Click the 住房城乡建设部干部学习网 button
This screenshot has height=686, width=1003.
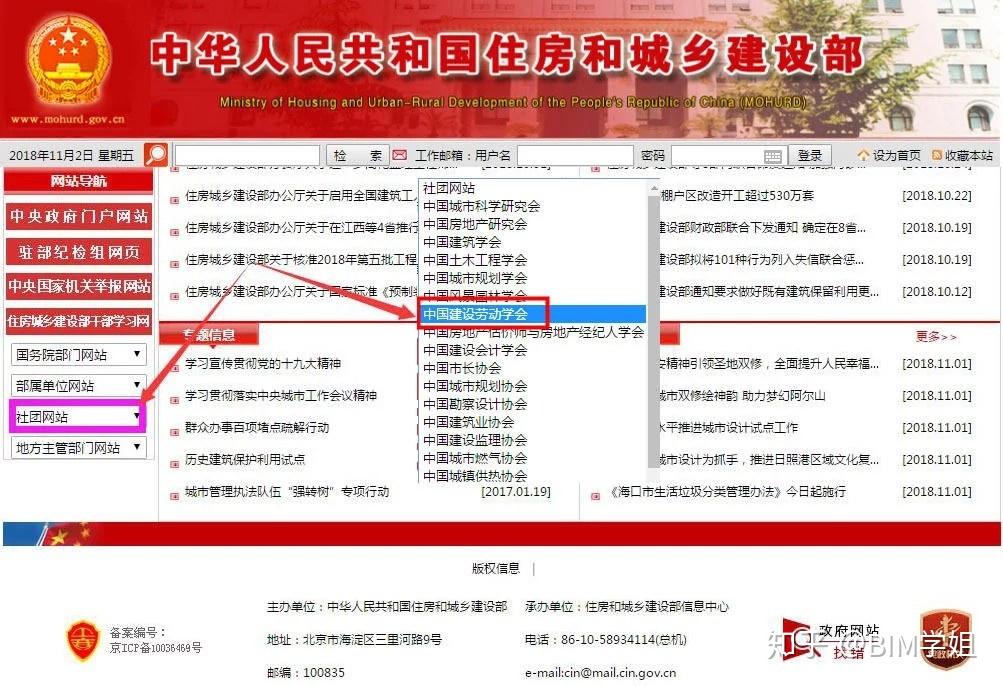point(79,320)
